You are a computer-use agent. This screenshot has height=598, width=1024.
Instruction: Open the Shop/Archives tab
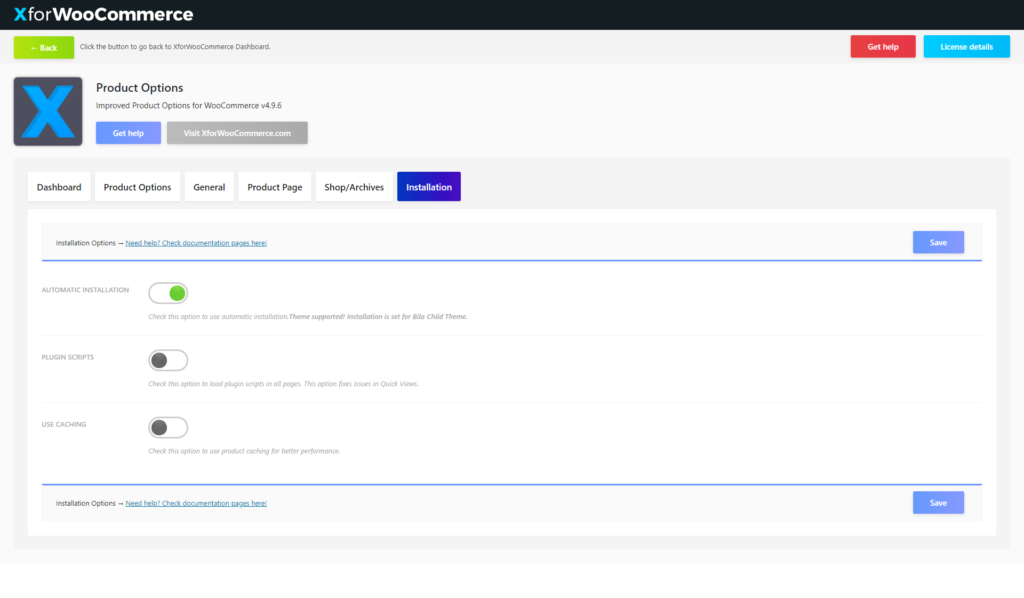(354, 187)
